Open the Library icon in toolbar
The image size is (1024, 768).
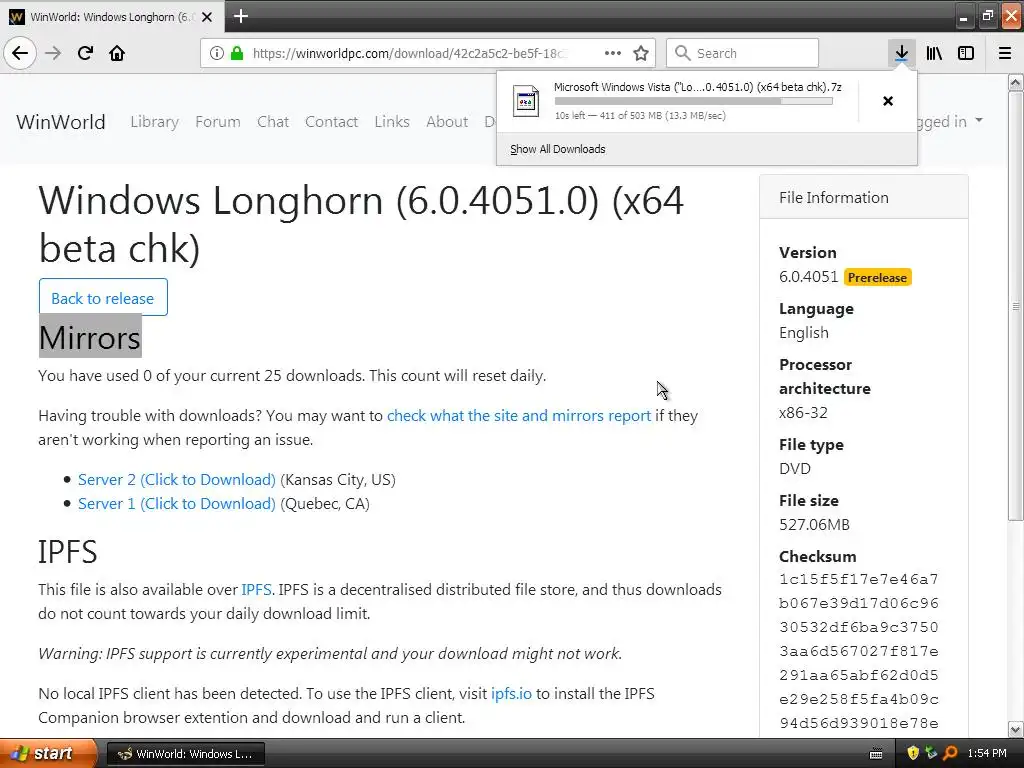coord(934,53)
